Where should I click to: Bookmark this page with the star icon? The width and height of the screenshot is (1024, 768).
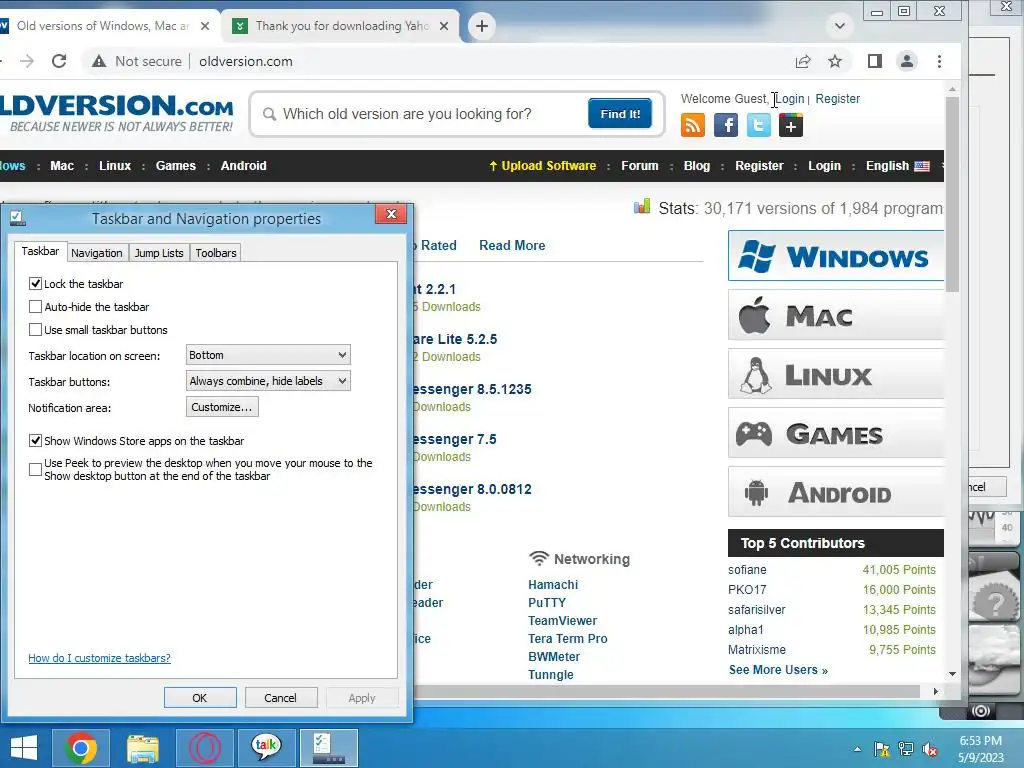pos(835,61)
